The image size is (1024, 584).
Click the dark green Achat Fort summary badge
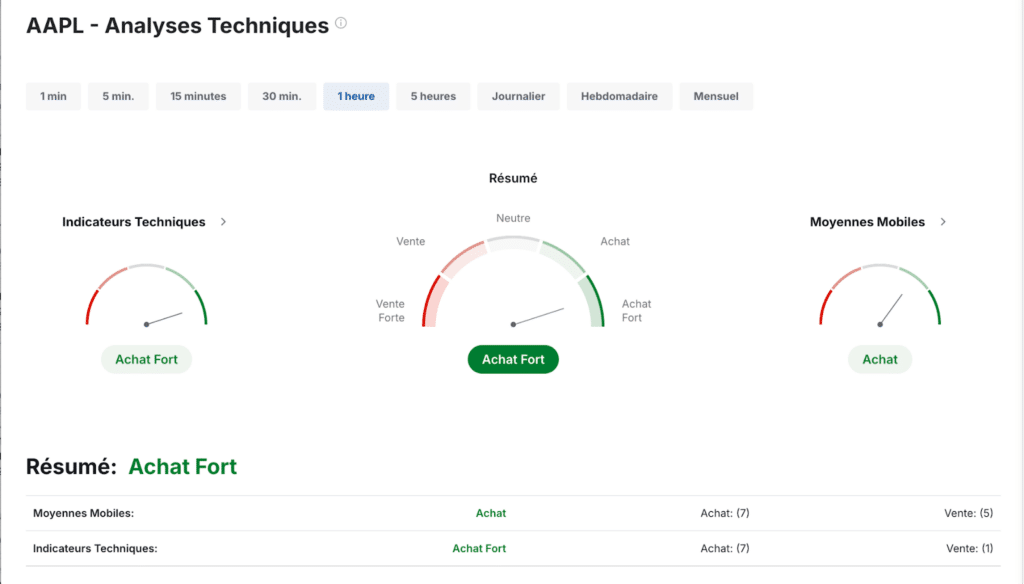513,359
